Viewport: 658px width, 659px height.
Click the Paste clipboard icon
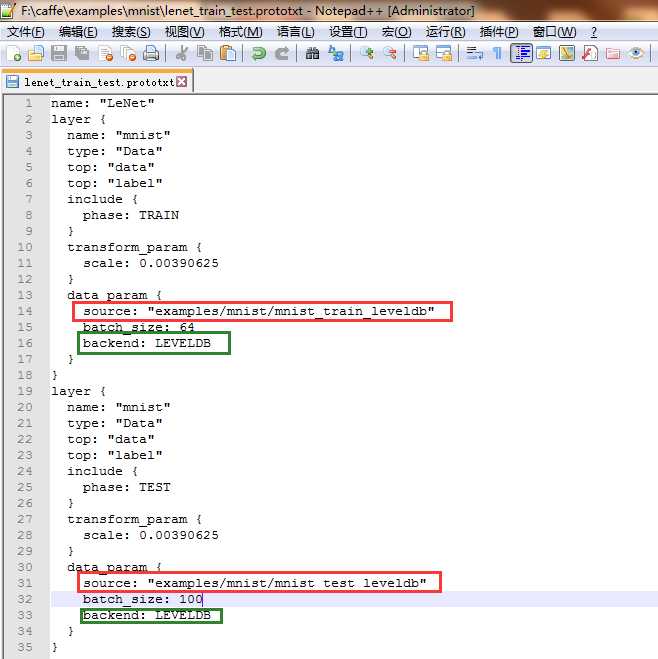coord(228,54)
